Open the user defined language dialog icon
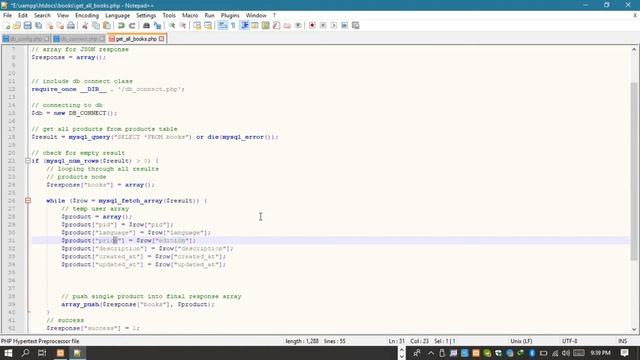Viewport: 640px width, 360px height. coord(255,25)
